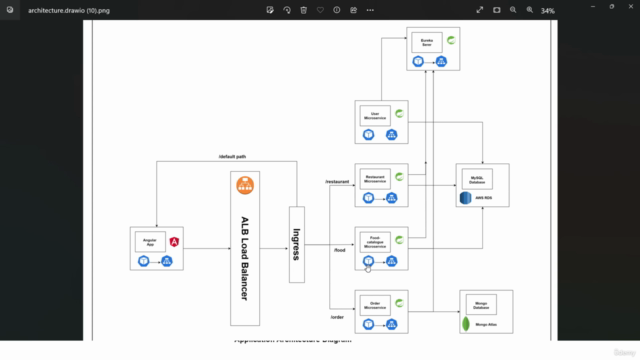Close the Photos window
The height and width of the screenshot is (360, 640).
click(x=631, y=7)
